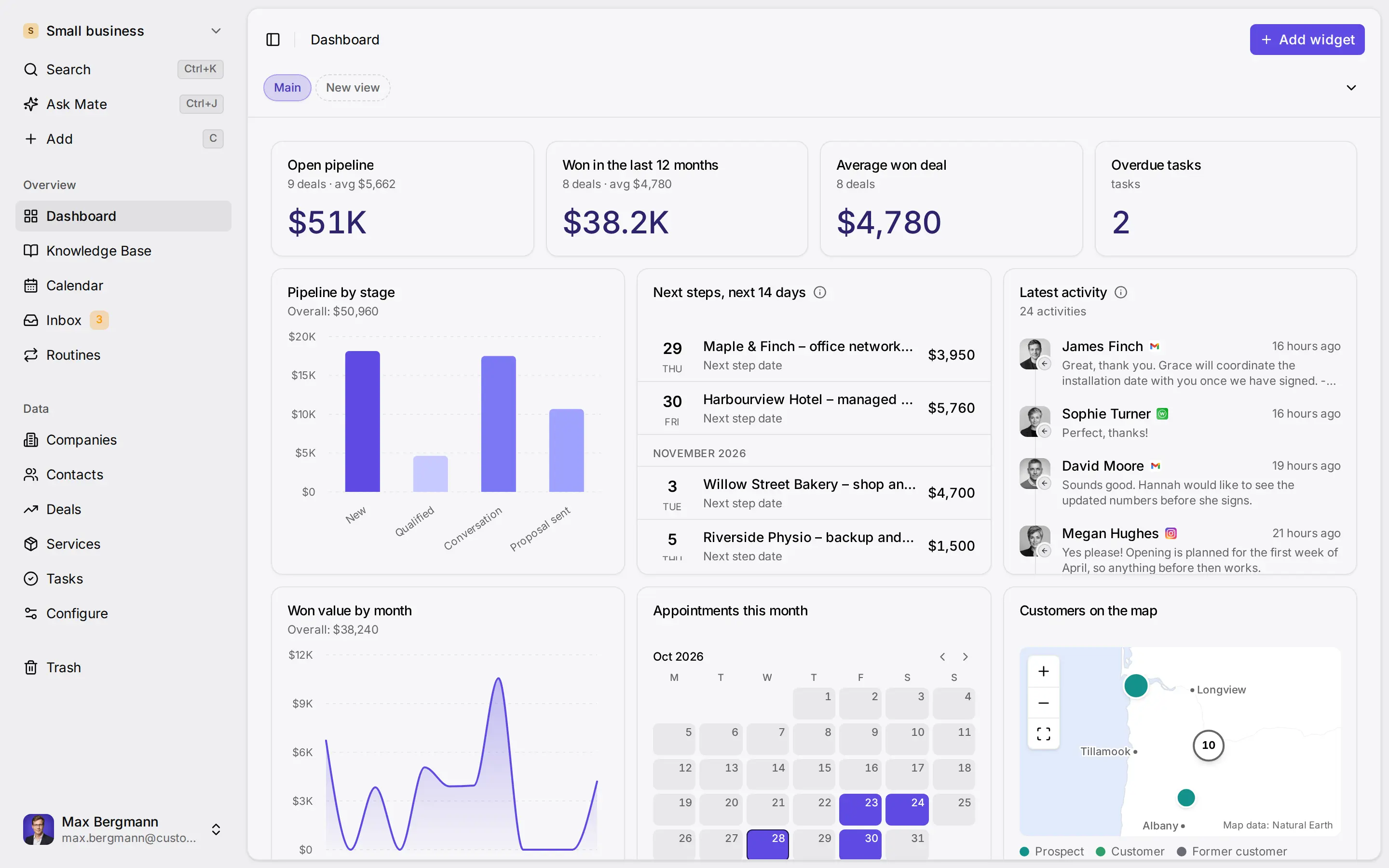The image size is (1389, 868).
Task: Toggle the sidebar panel icon
Action: point(272,40)
